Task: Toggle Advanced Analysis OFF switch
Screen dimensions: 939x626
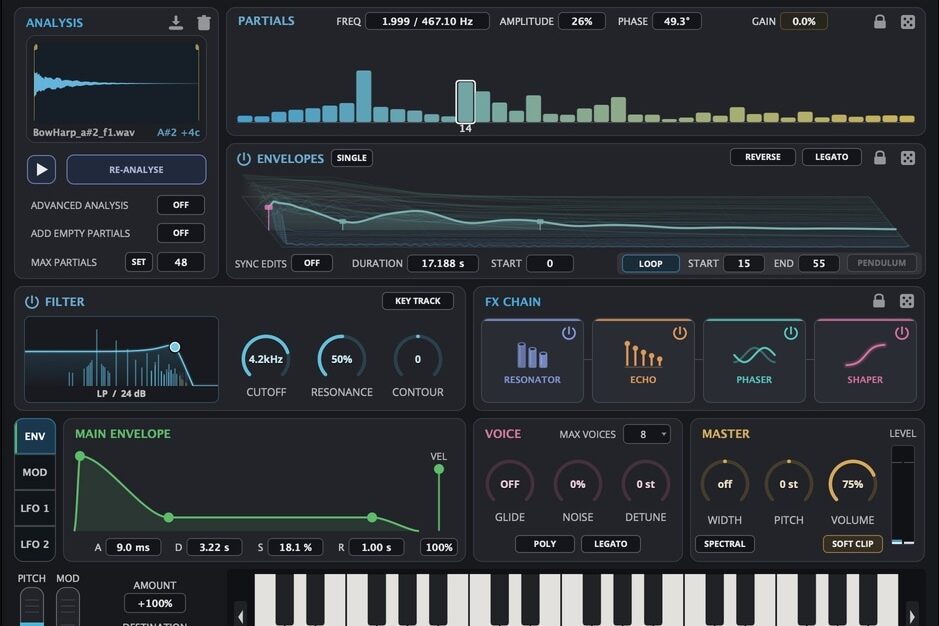Action: pyautogui.click(x=181, y=205)
